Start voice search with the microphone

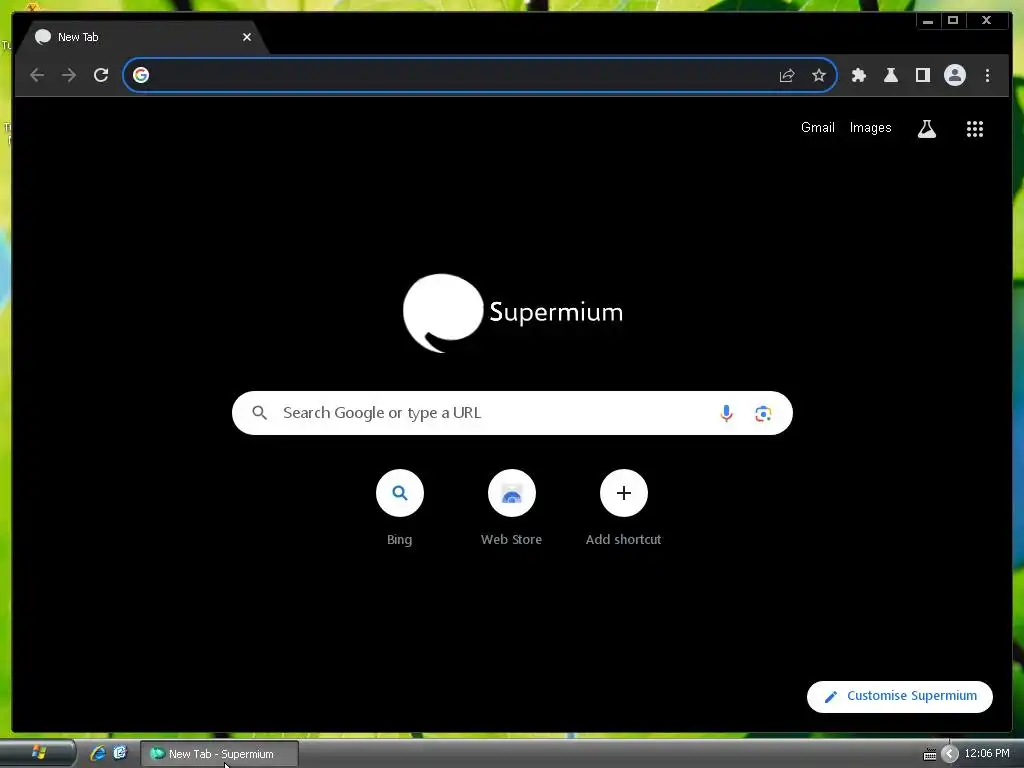click(726, 413)
